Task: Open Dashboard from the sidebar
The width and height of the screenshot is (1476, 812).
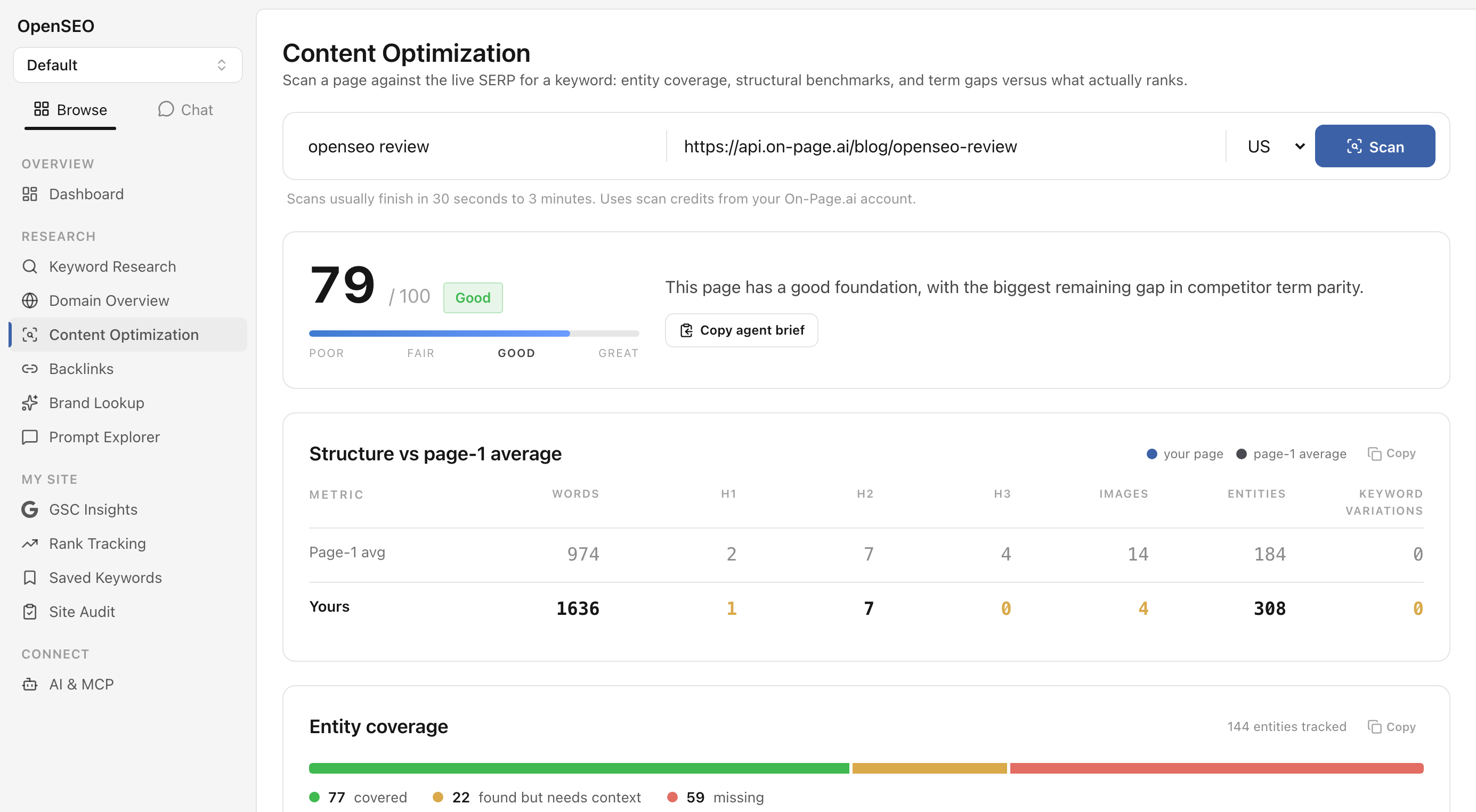Action: [128, 194]
